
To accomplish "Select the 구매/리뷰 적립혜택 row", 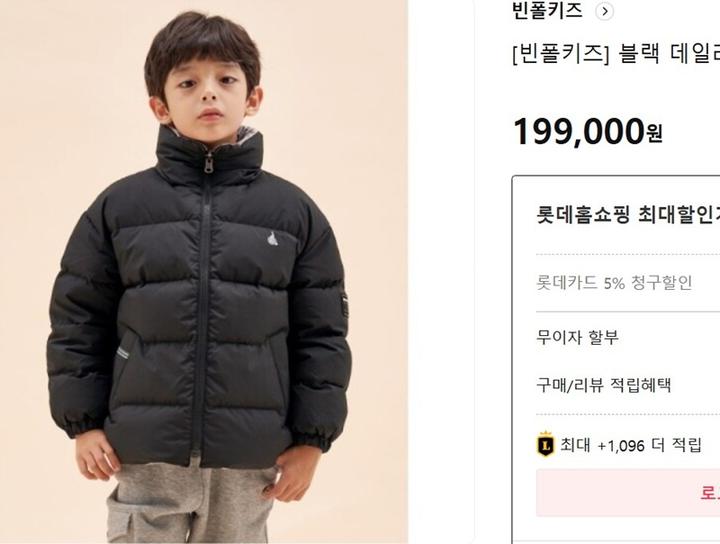I will click(x=603, y=385).
